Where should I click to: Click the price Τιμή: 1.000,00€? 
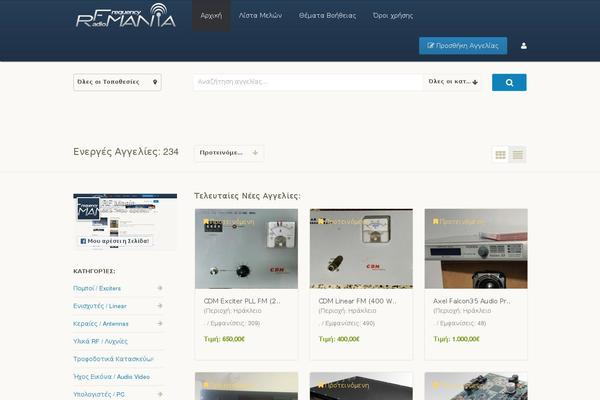click(456, 339)
